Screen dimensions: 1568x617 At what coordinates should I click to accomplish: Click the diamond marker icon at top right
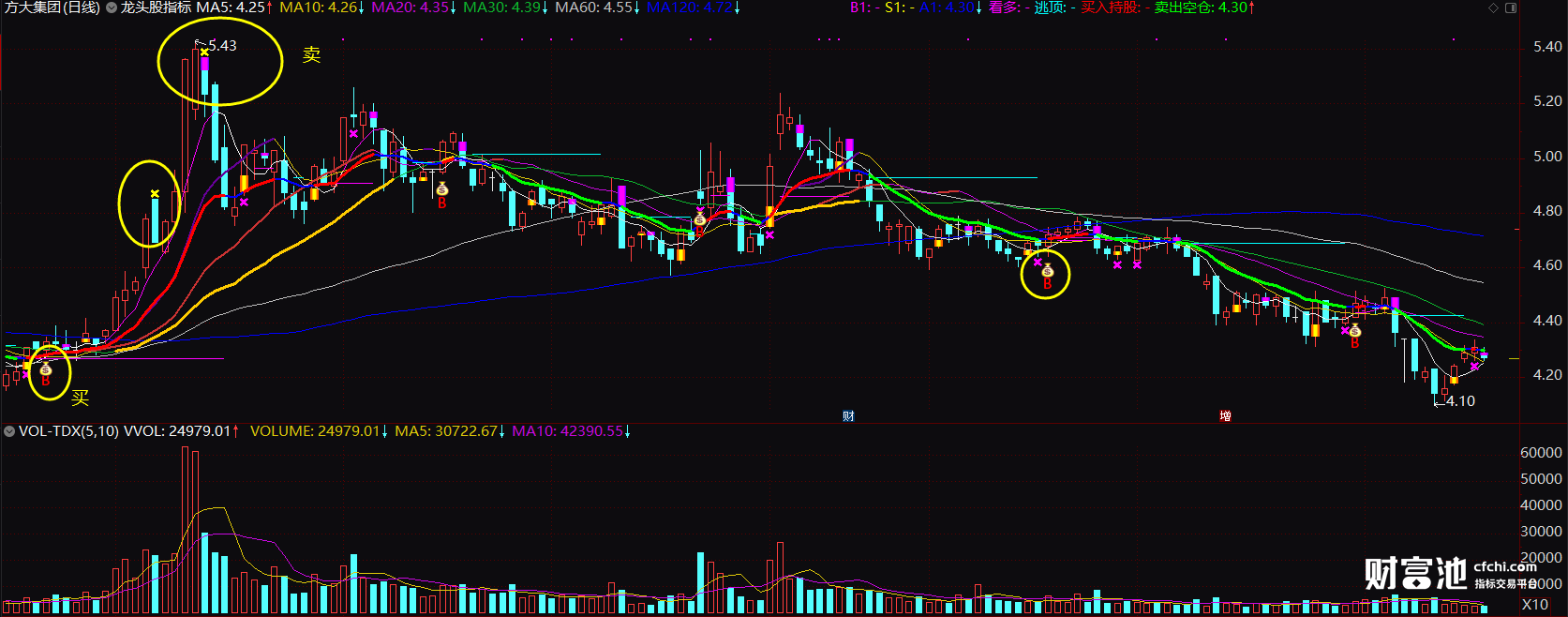click(x=1493, y=8)
